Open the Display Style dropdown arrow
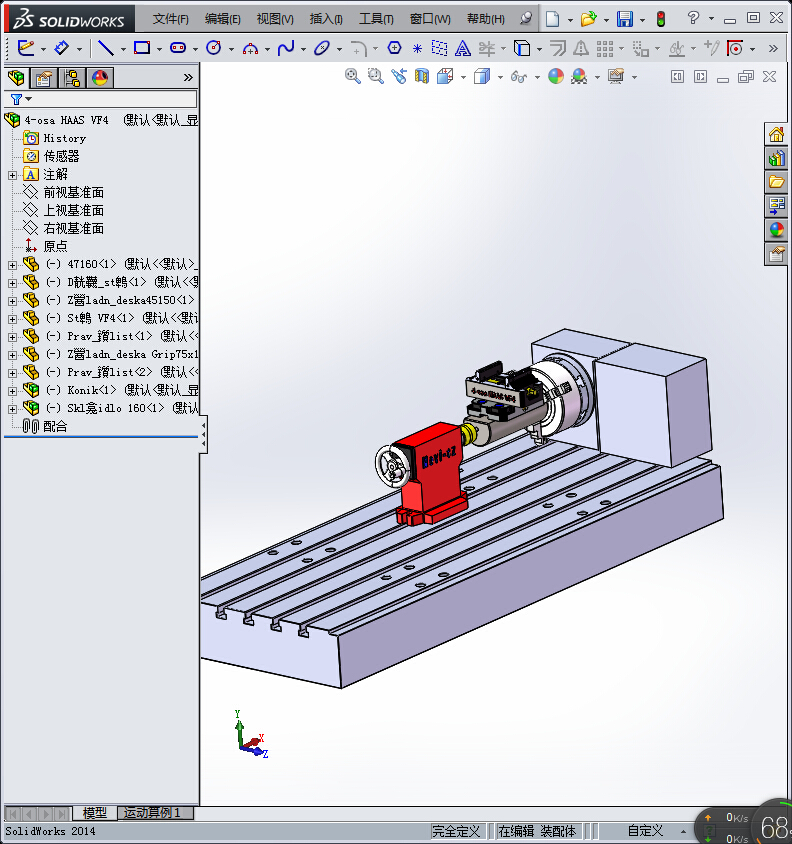792x844 pixels. [x=500, y=78]
